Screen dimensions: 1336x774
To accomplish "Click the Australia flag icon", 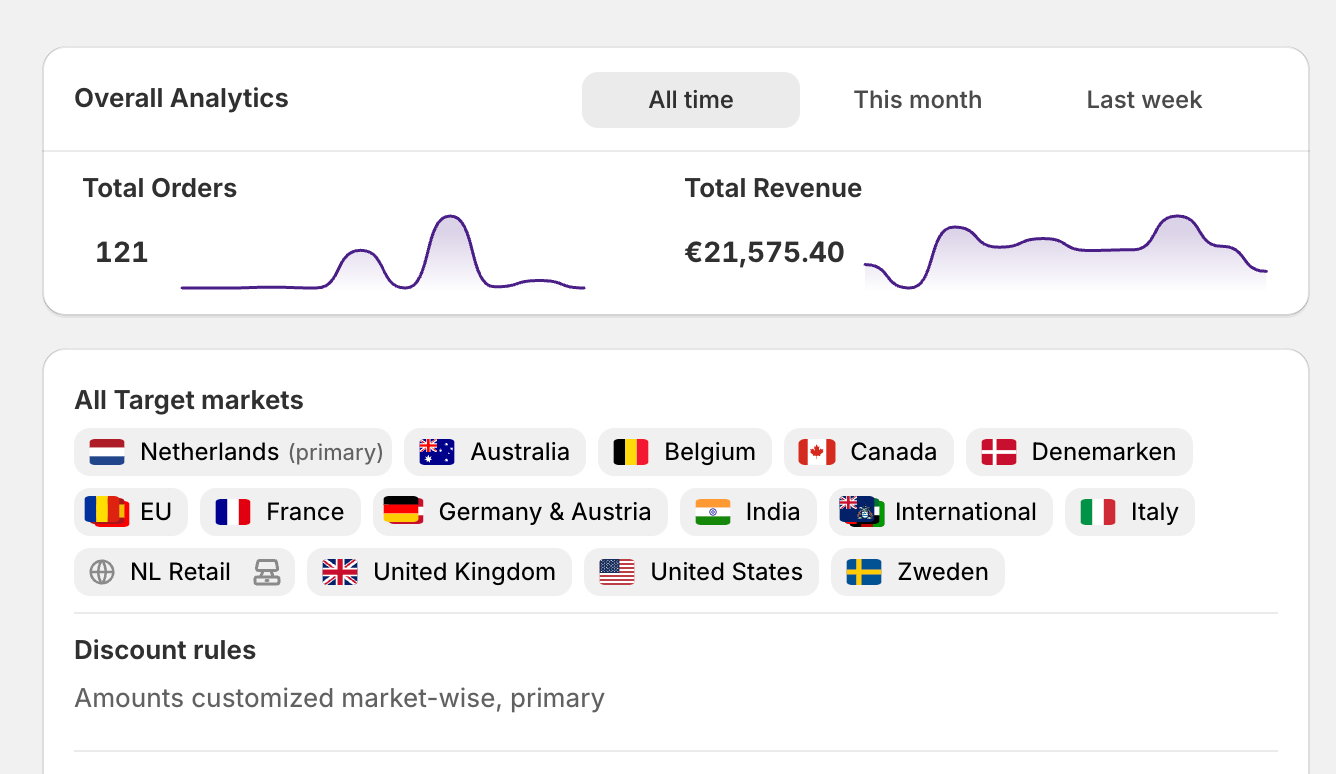I will tap(437, 452).
